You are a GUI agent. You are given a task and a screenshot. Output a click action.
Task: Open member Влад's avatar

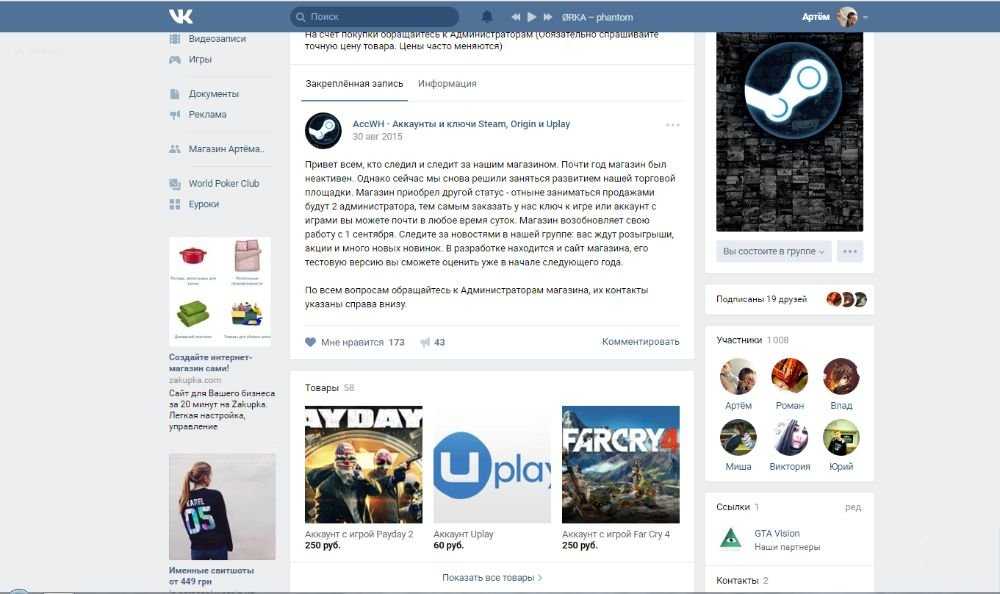point(841,376)
